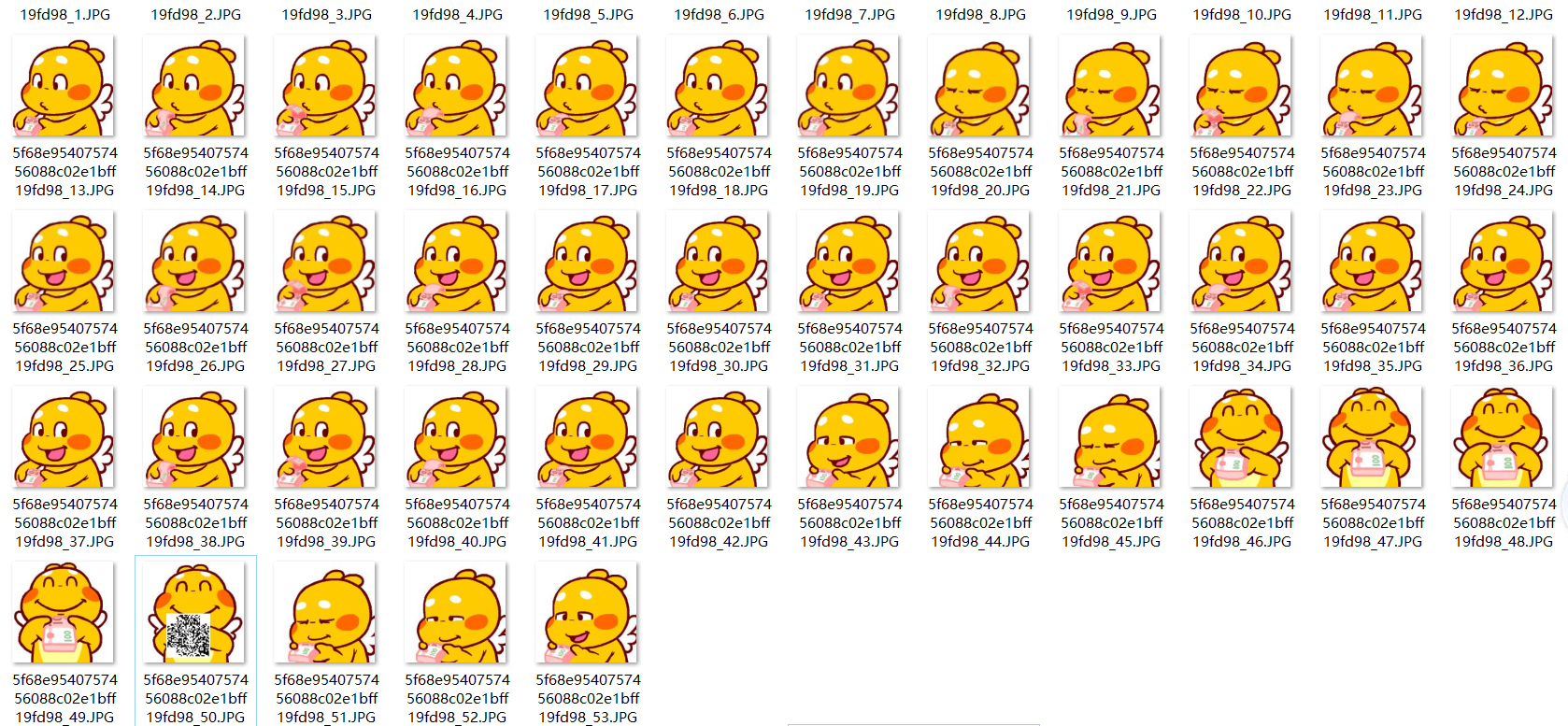1568x726 pixels.
Task: Click the image thumbnail for 19fd98_33.JPG
Action: (1110, 262)
